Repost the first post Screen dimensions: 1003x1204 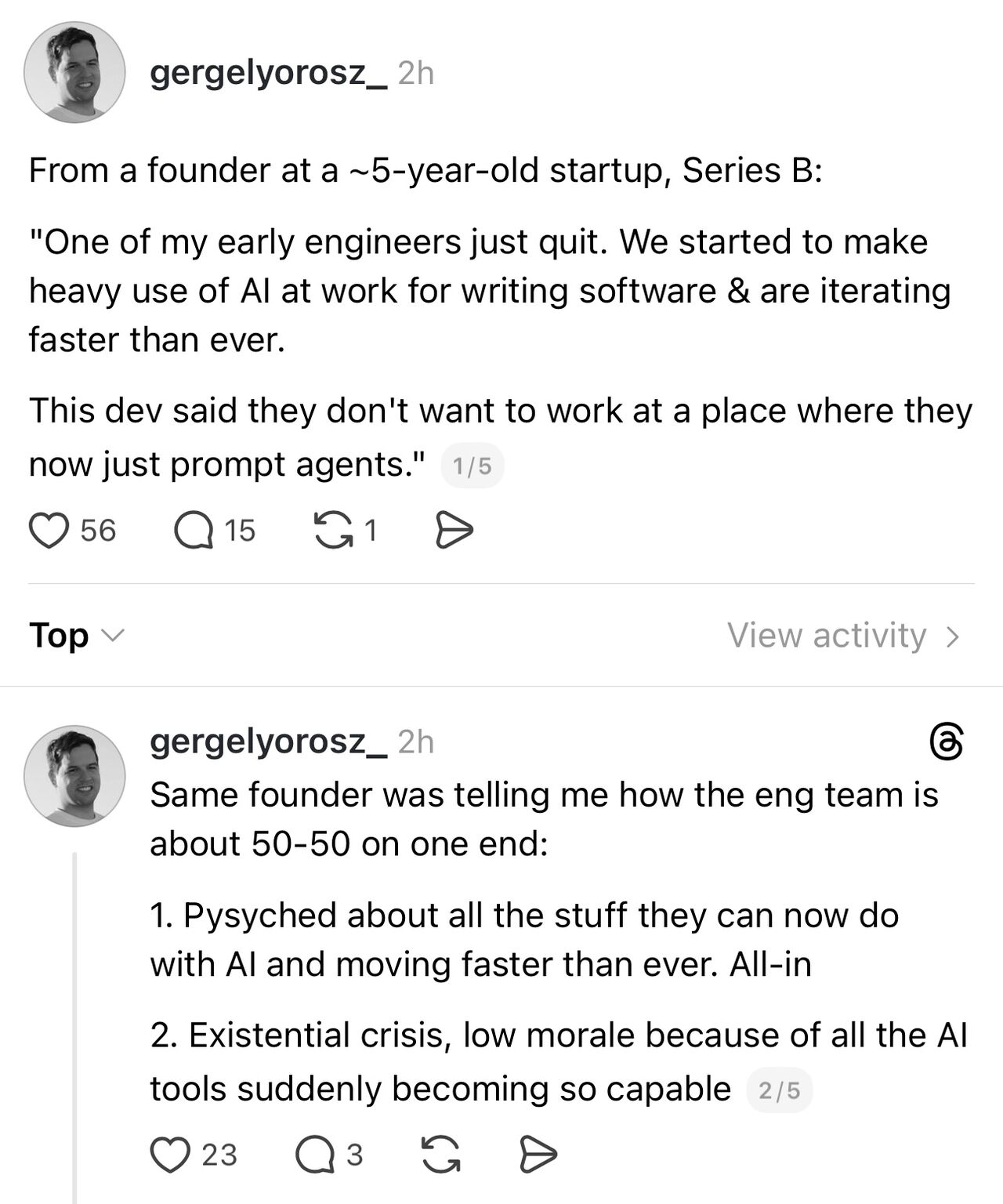[x=334, y=531]
